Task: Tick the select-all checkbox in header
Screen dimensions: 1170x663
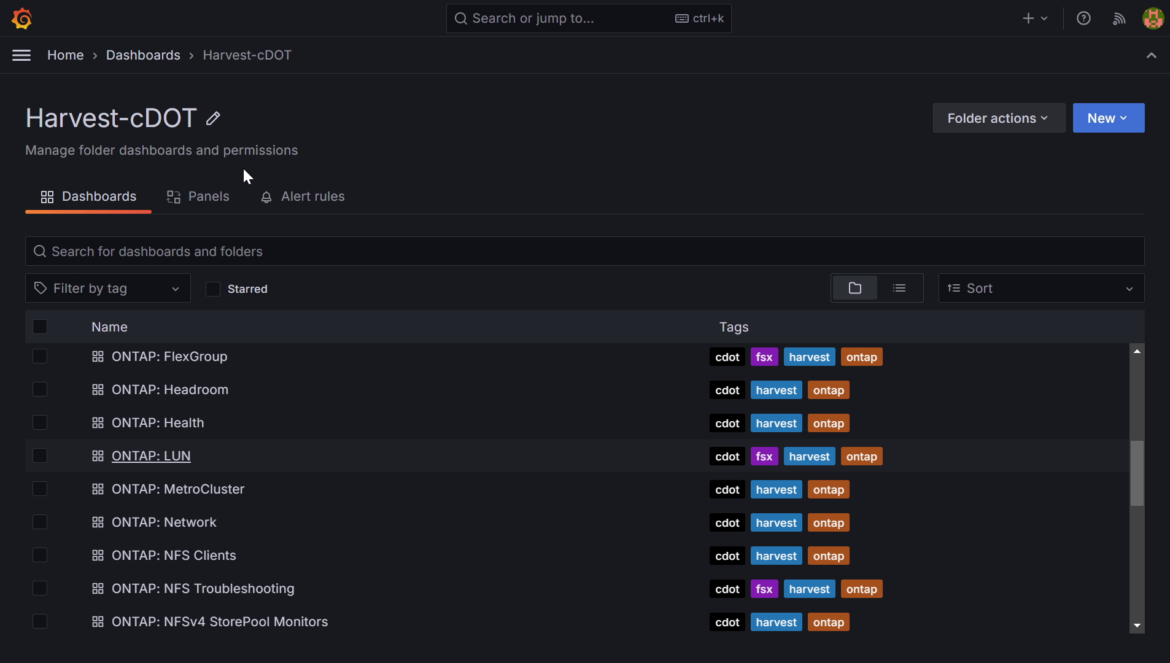Action: point(40,327)
